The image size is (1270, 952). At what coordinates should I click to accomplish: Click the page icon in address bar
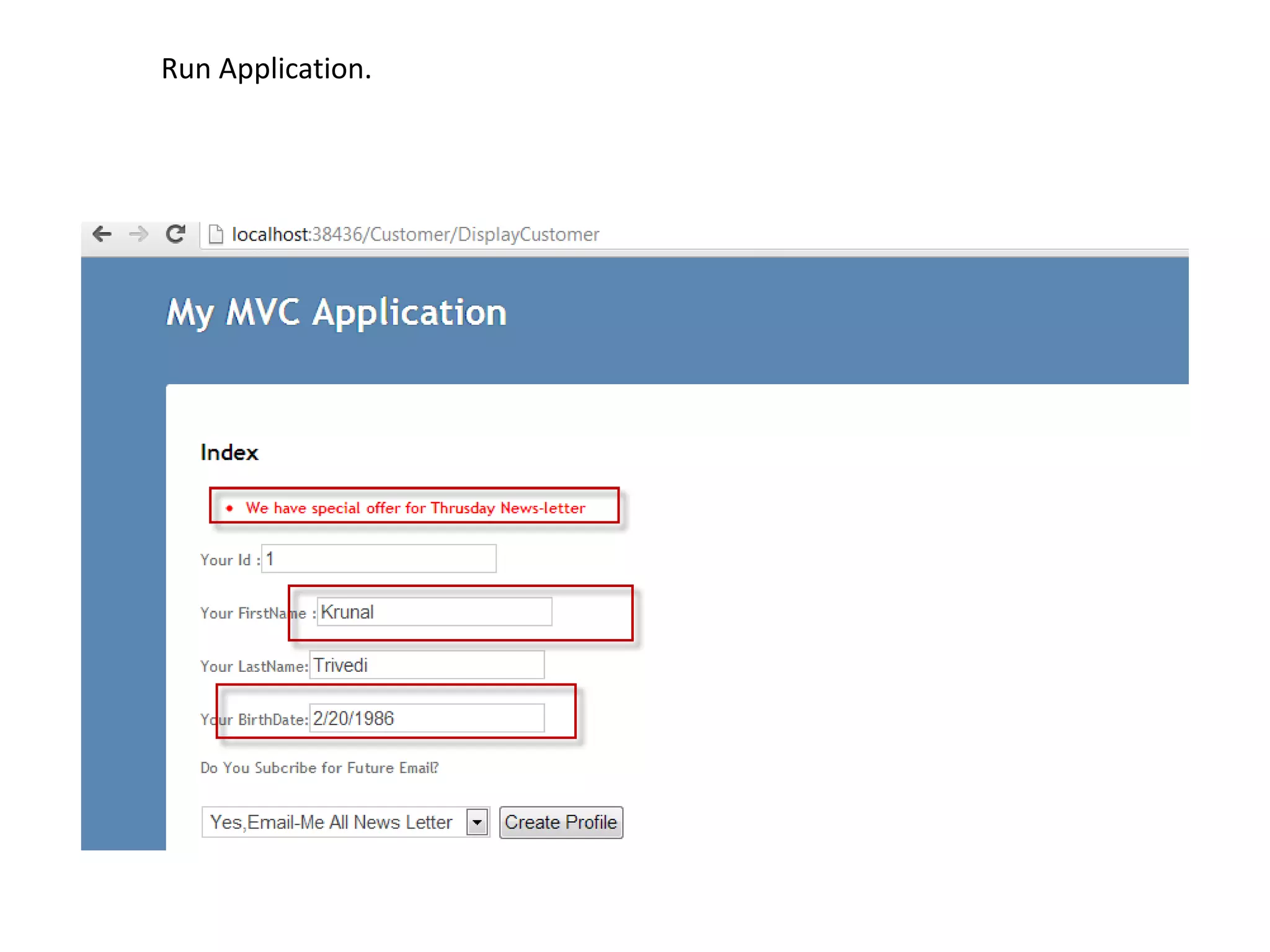[x=215, y=235]
